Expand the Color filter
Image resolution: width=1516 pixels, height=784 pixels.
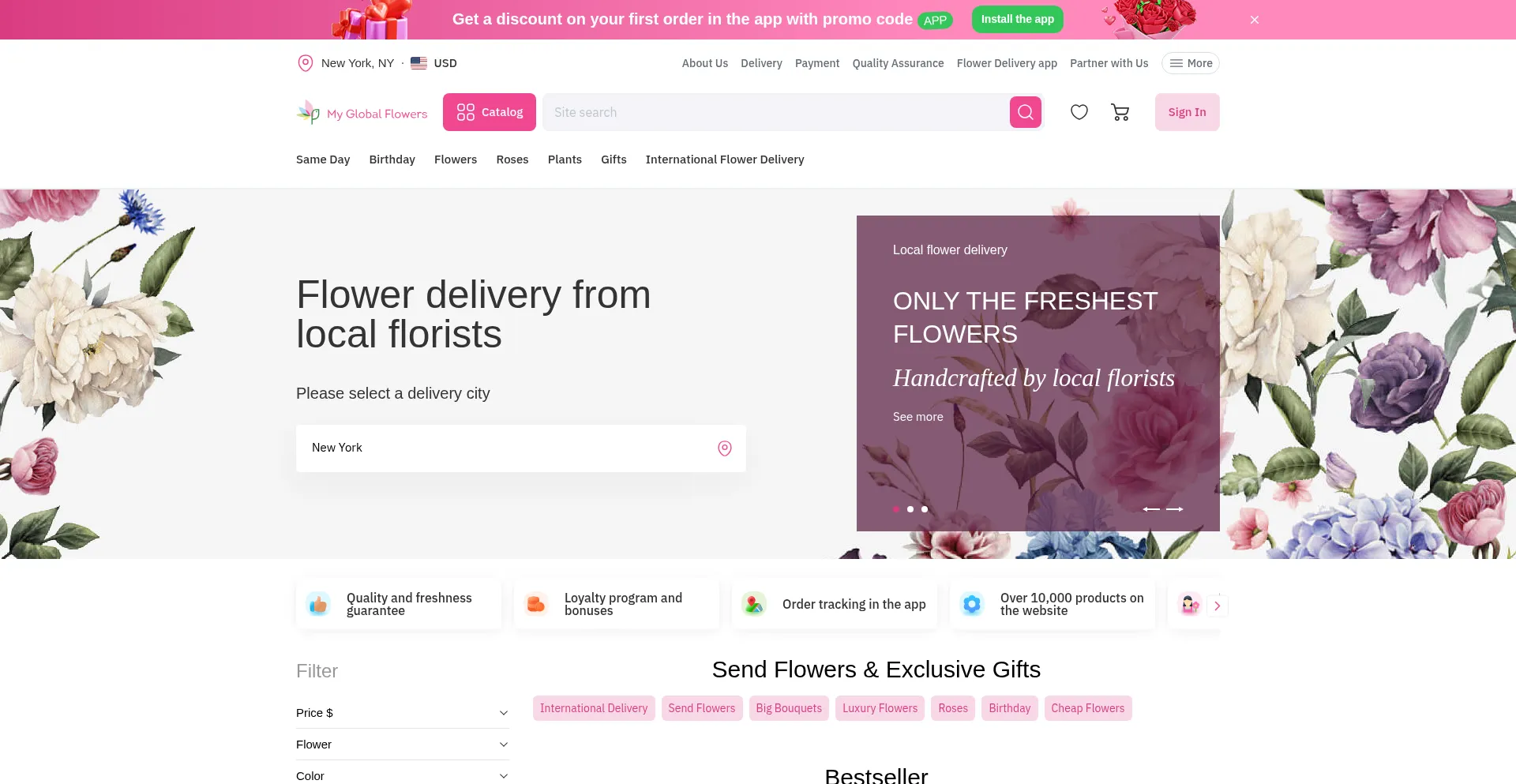coord(403,775)
